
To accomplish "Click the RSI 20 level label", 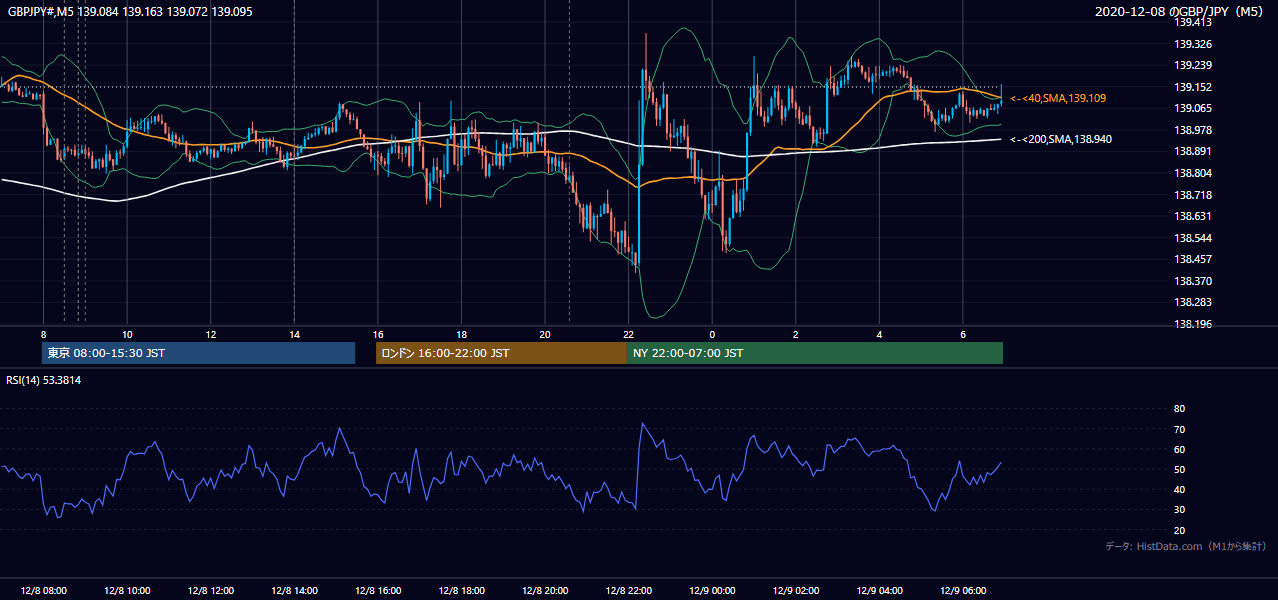I will tap(1179, 530).
